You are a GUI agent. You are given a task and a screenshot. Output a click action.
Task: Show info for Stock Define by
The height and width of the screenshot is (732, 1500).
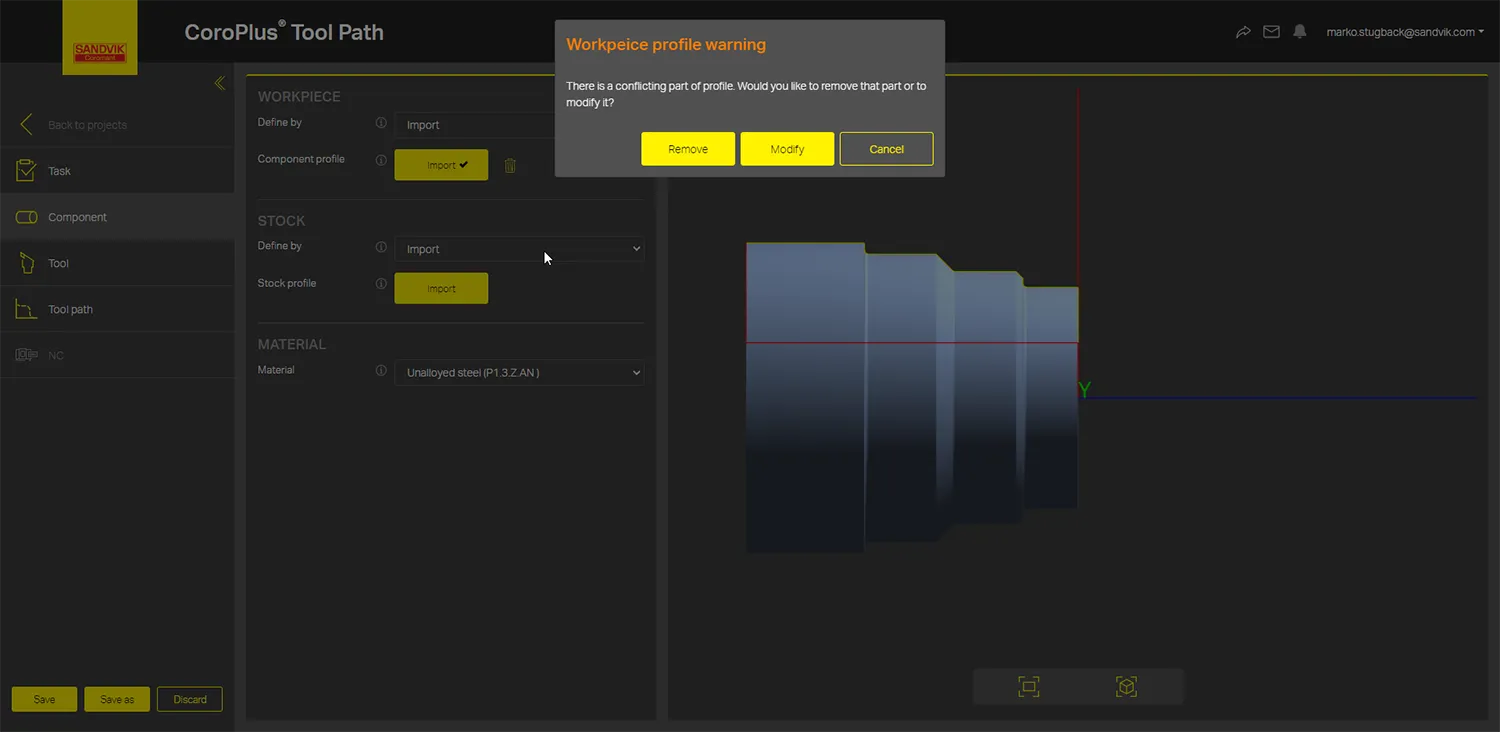(x=380, y=247)
